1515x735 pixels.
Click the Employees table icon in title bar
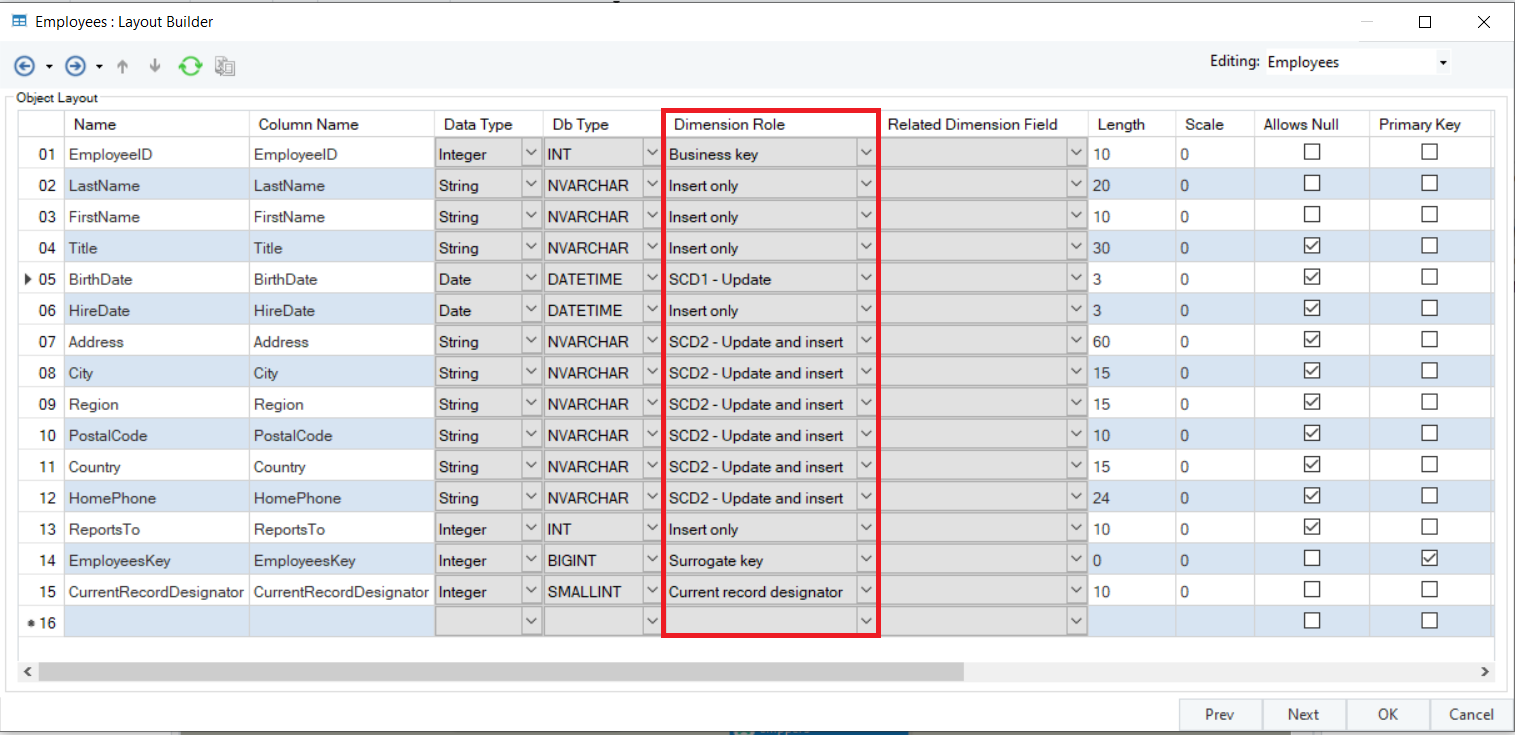point(19,21)
